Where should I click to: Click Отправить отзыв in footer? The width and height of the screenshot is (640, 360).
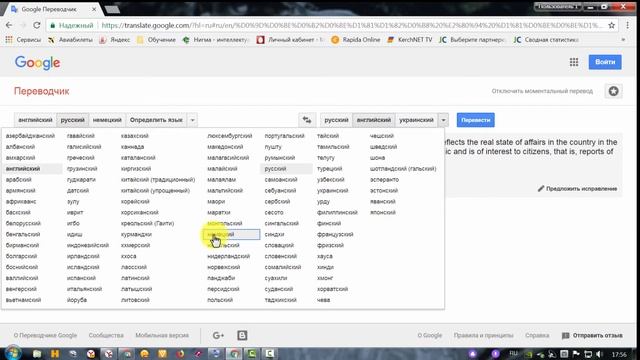[592, 336]
